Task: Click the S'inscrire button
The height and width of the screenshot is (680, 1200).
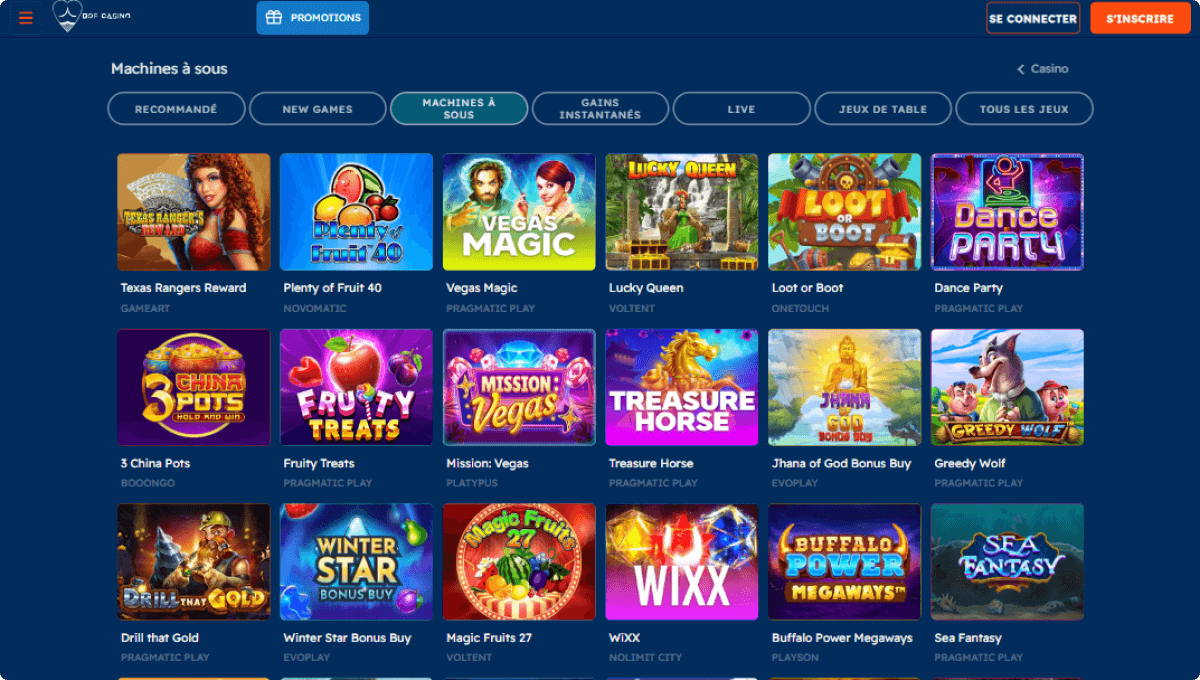Action: click(x=1140, y=18)
